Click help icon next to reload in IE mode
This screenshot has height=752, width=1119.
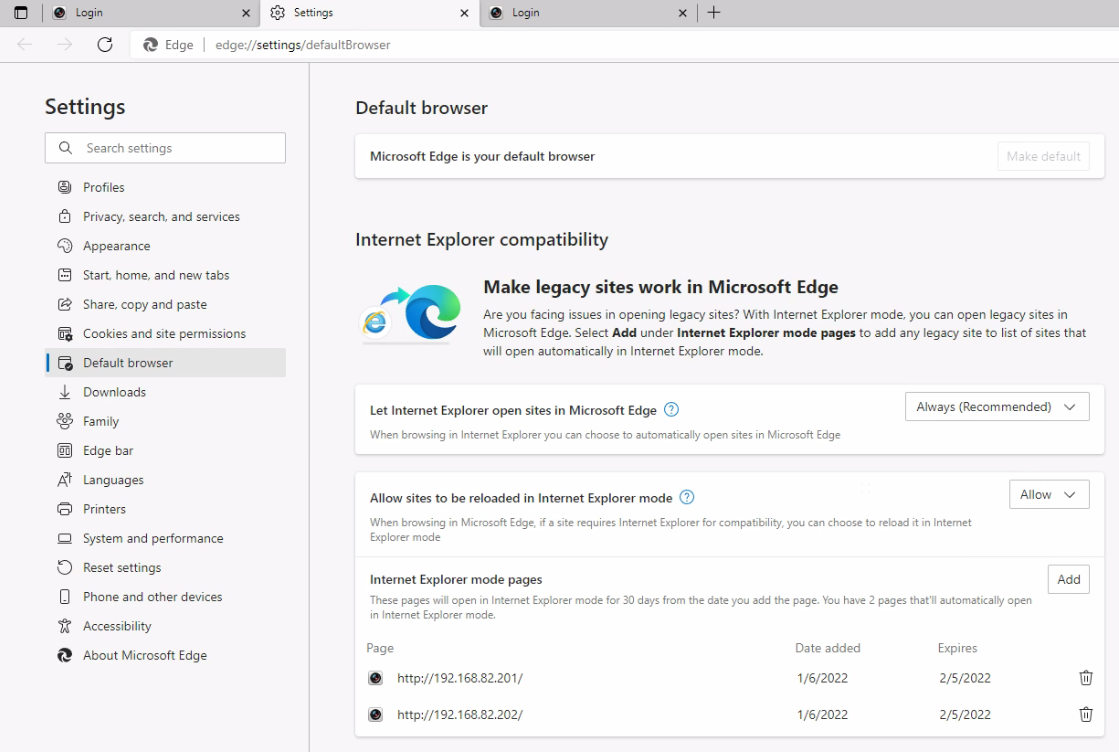[687, 497]
